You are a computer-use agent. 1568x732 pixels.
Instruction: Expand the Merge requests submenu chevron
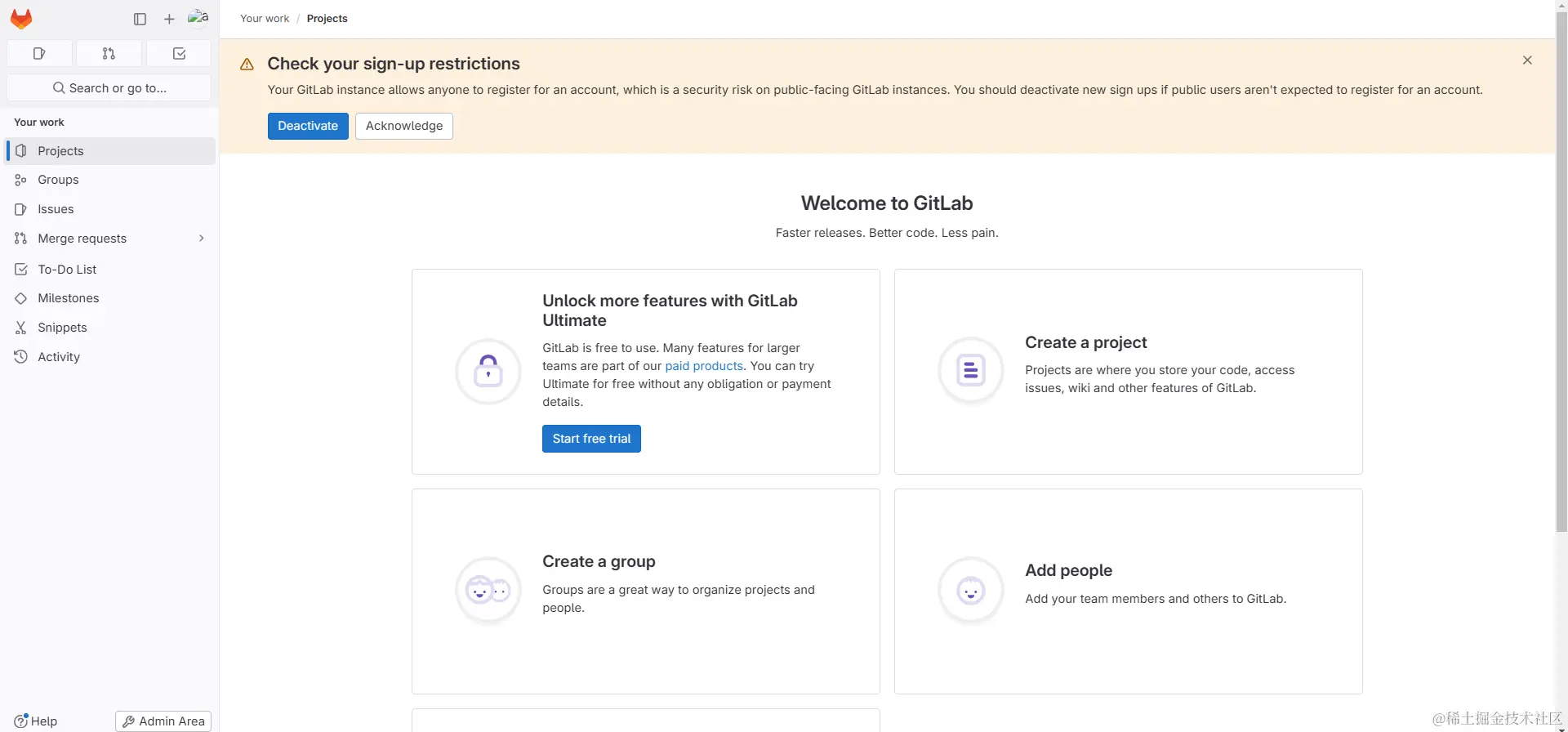[x=201, y=239]
